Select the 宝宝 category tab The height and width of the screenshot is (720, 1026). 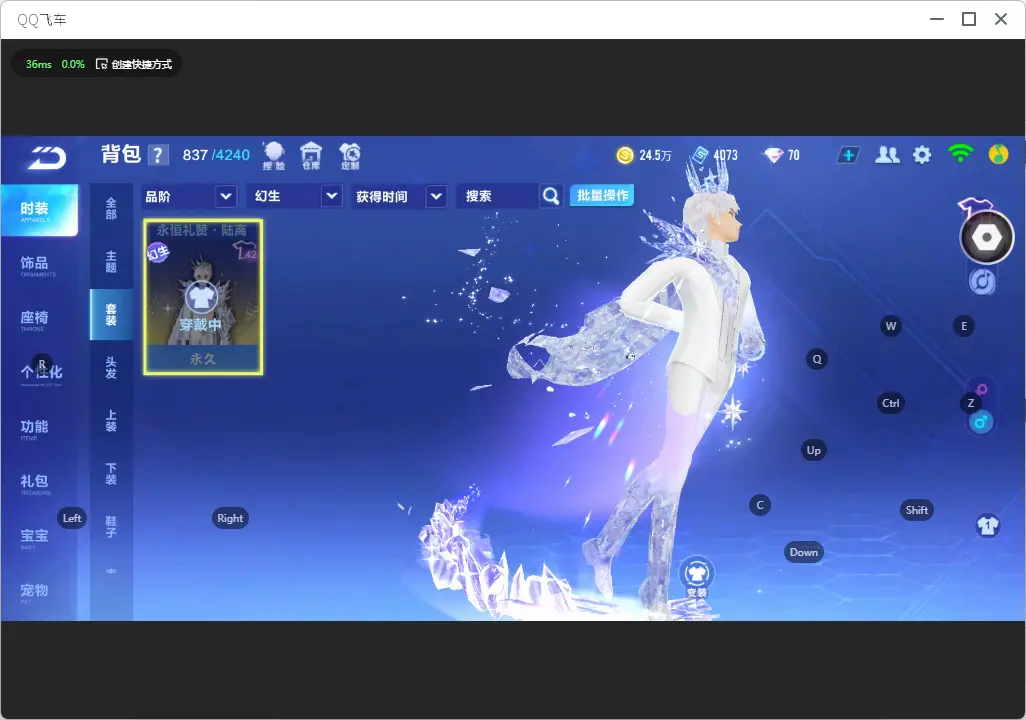39,537
